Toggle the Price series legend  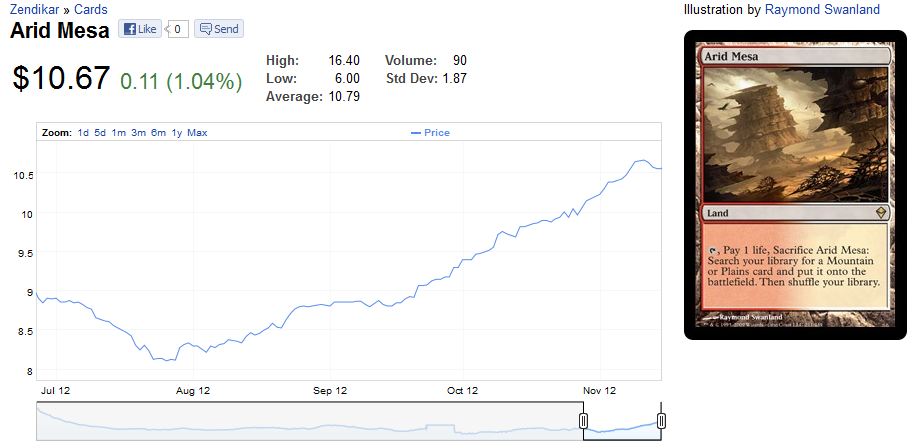pos(430,133)
